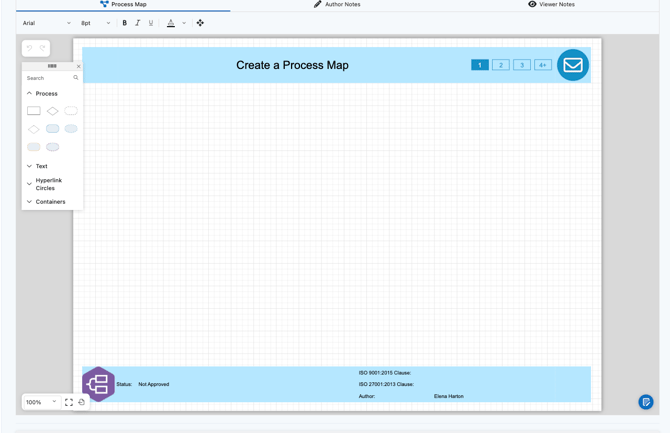
Task: Toggle bold formatting
Action: click(124, 23)
